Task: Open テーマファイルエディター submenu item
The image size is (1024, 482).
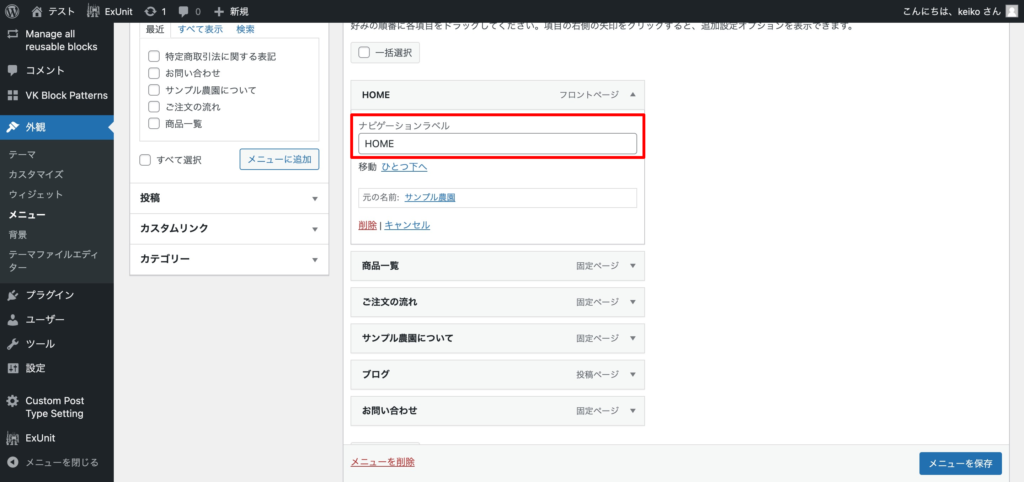Action: (54, 261)
